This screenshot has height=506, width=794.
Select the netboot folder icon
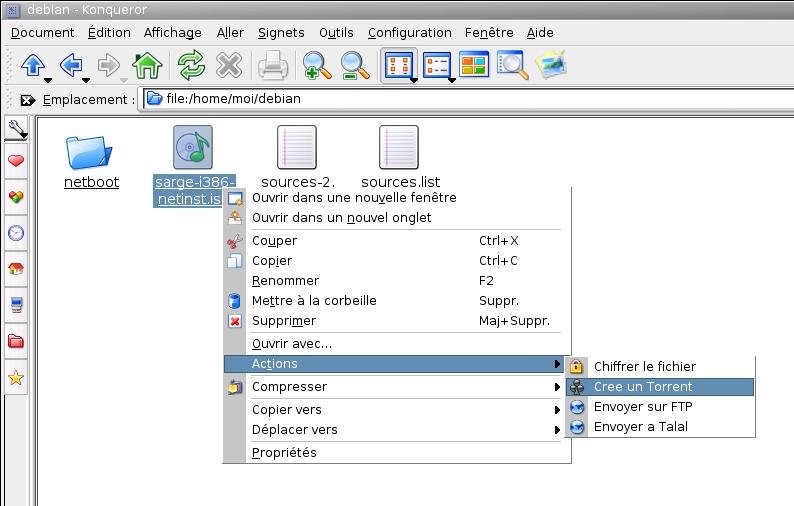(89, 152)
